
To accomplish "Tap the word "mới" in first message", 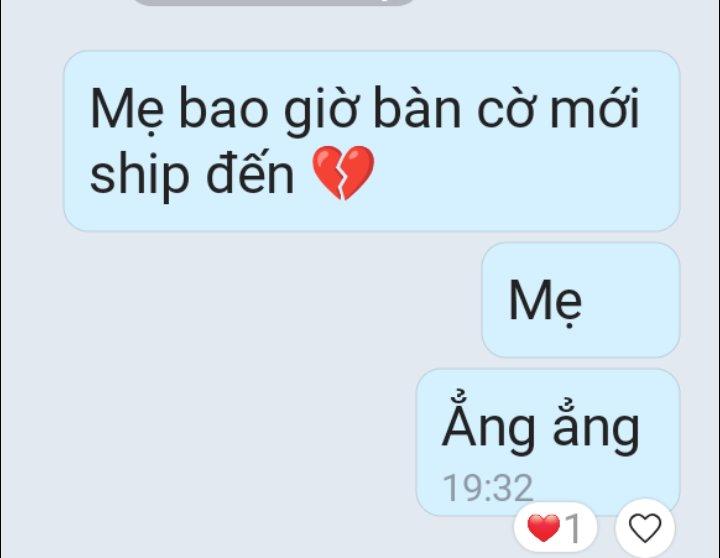I will pyautogui.click(x=594, y=108).
